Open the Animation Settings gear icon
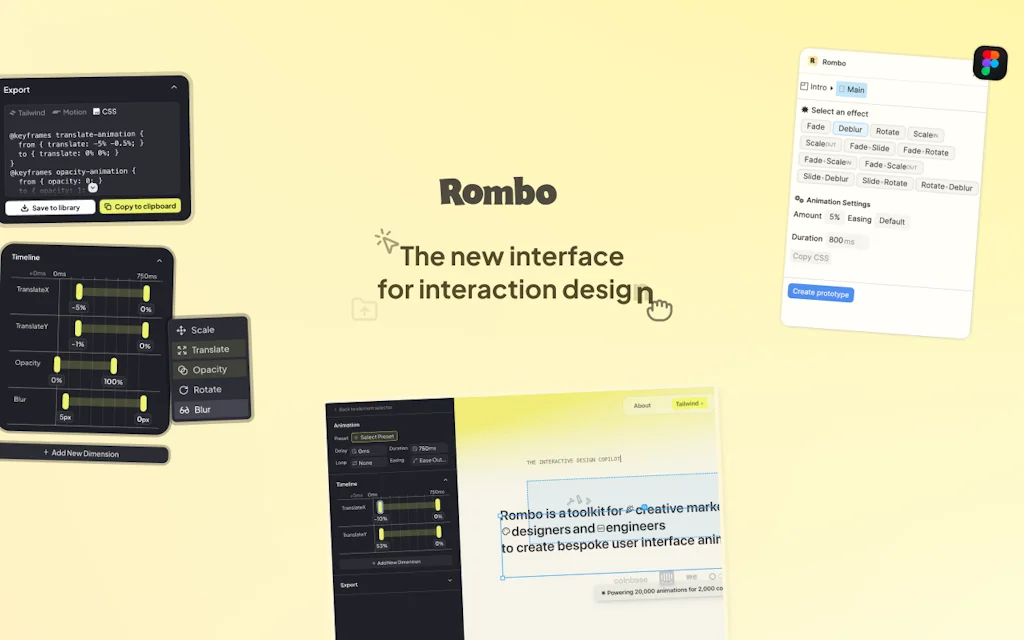Viewport: 1024px width, 640px height. pyautogui.click(x=798, y=202)
